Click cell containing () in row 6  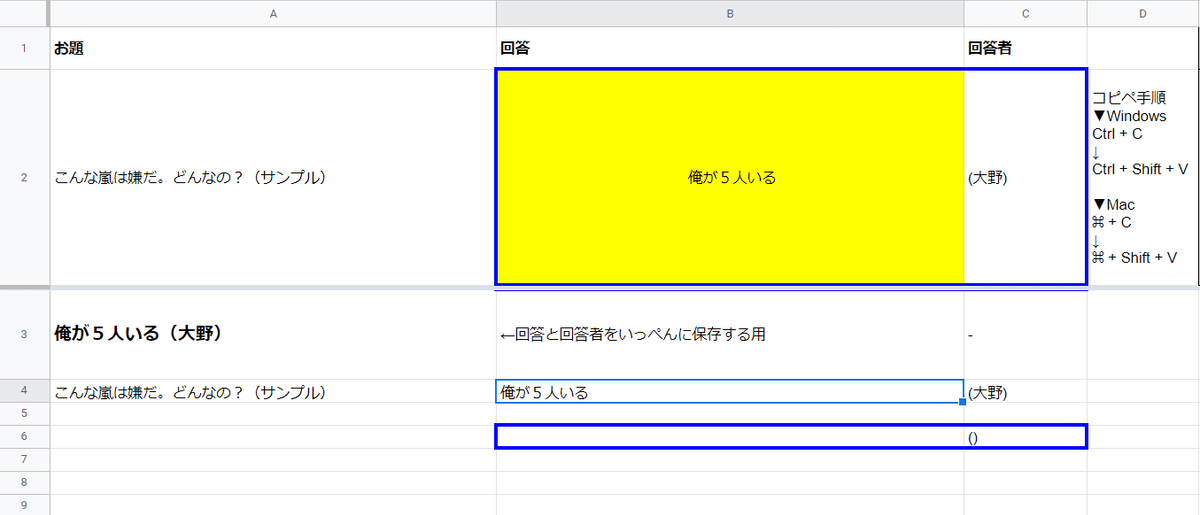[1025, 436]
